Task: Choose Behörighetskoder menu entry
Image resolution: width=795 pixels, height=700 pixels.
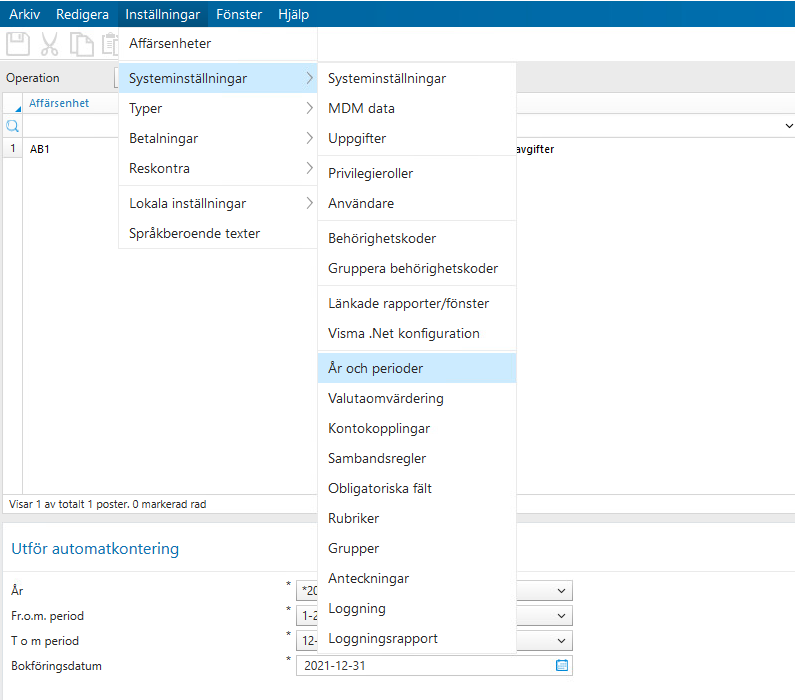Action: point(417,238)
